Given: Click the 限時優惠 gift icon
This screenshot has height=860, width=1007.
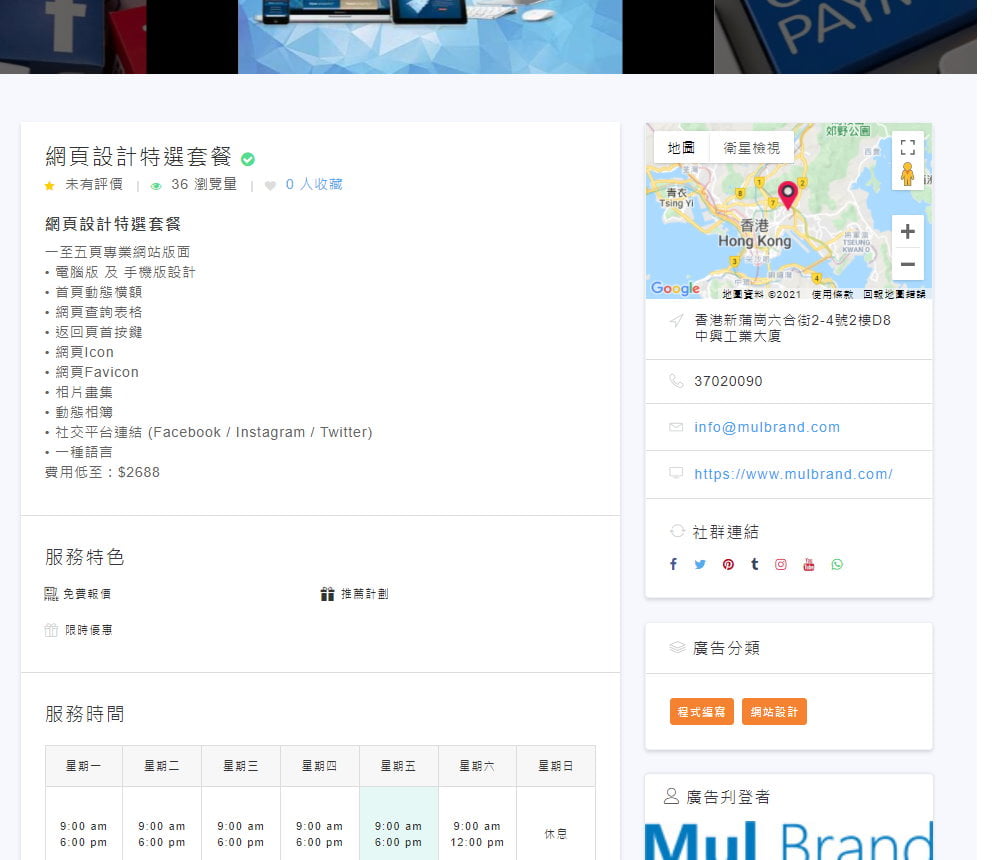Looking at the screenshot, I should tap(51, 630).
